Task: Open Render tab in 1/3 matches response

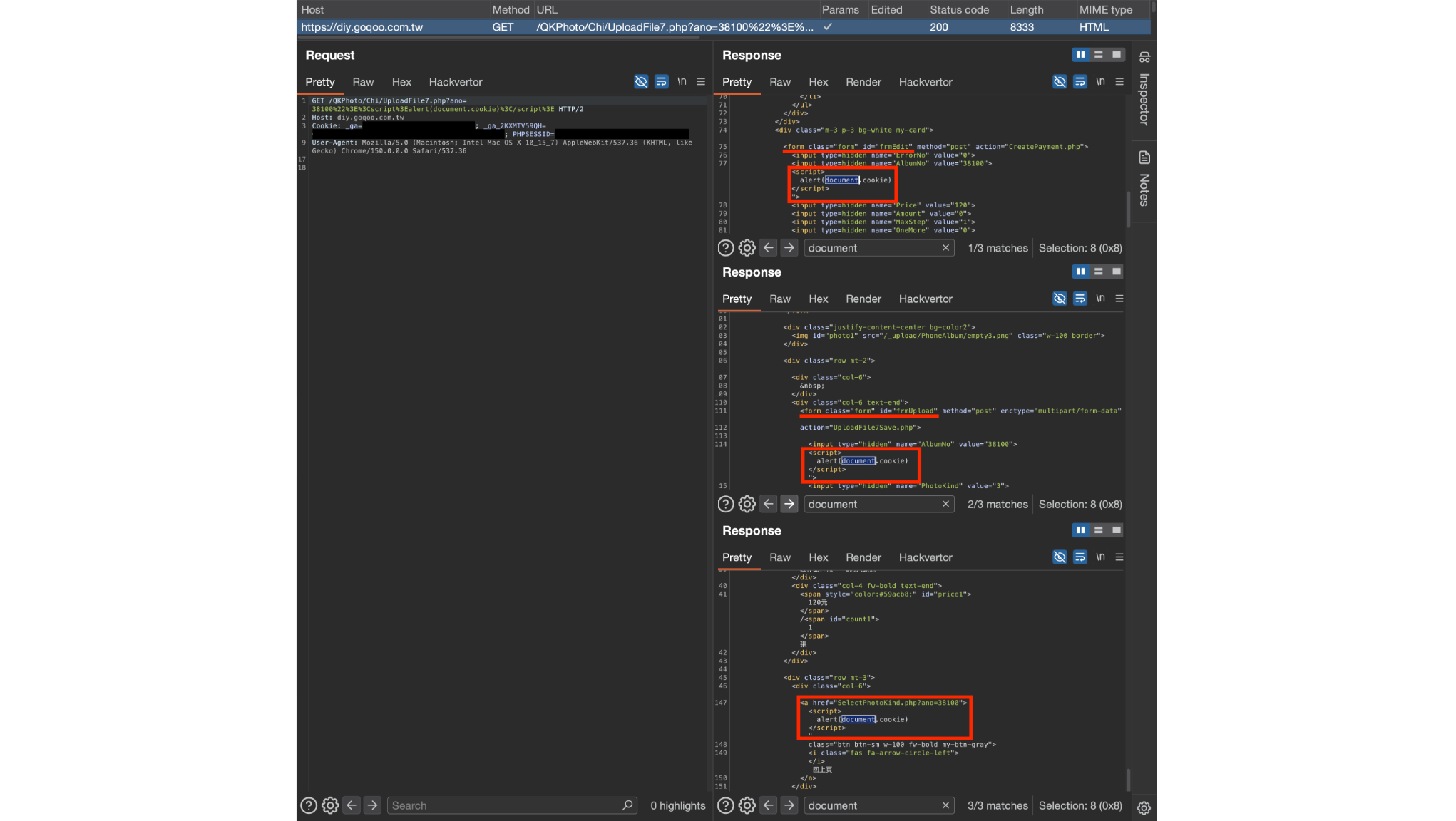Action: [x=863, y=82]
